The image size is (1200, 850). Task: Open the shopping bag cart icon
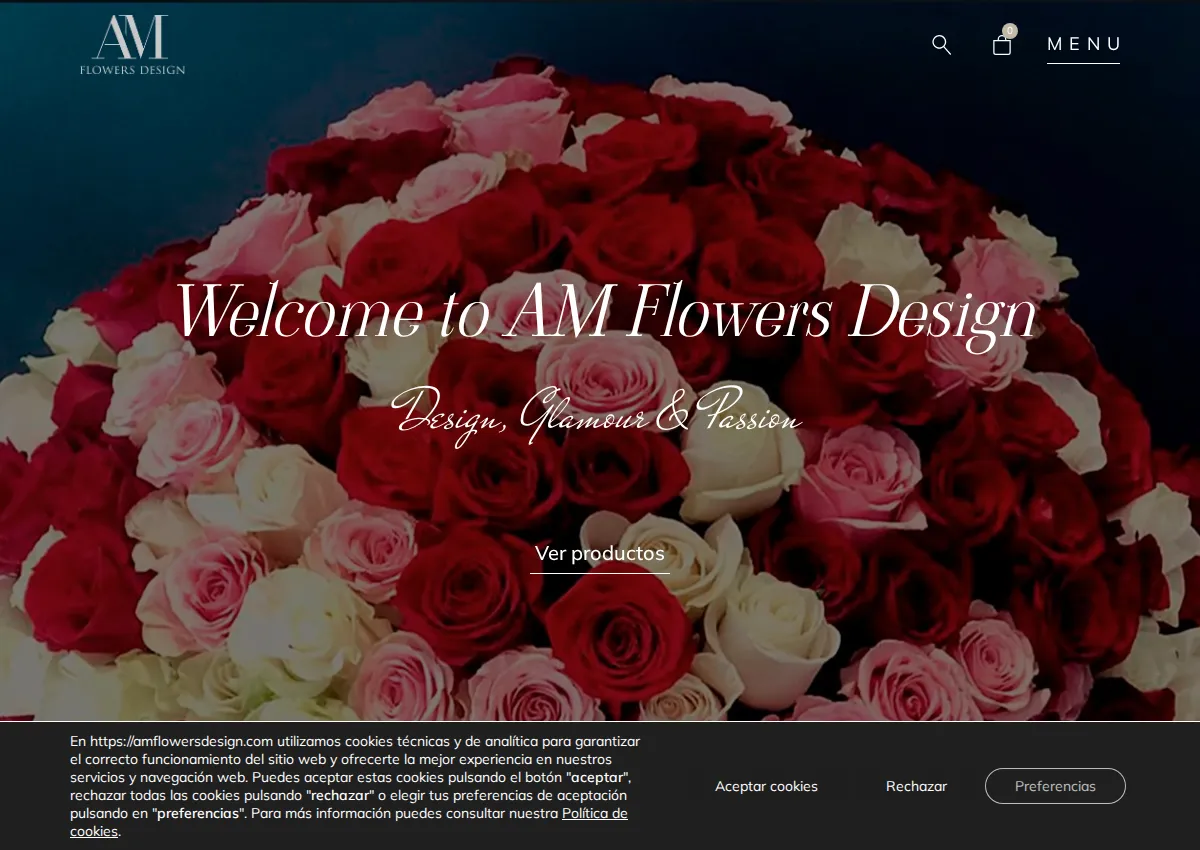(x=1002, y=45)
